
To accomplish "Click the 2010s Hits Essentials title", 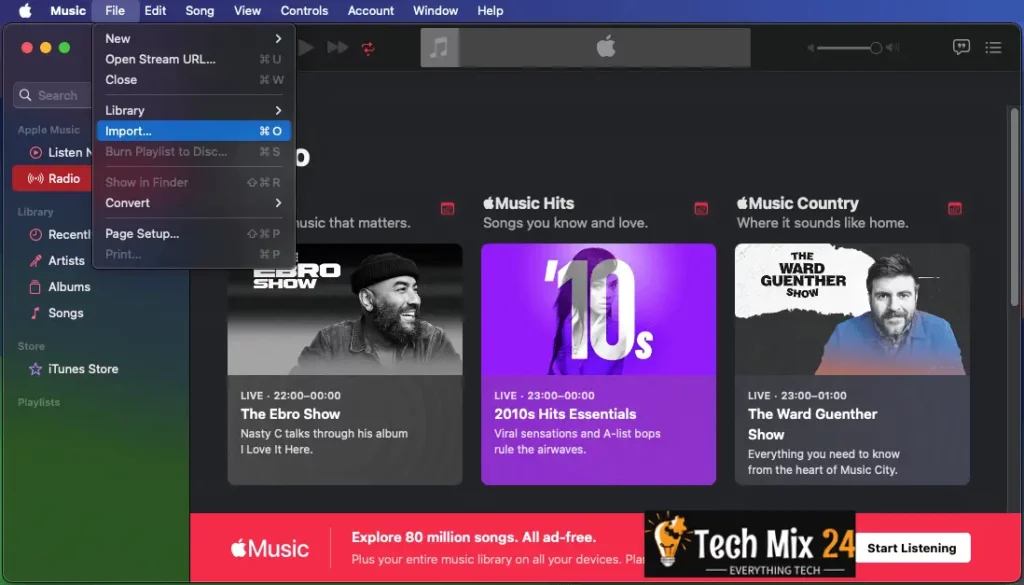I will click(565, 414).
